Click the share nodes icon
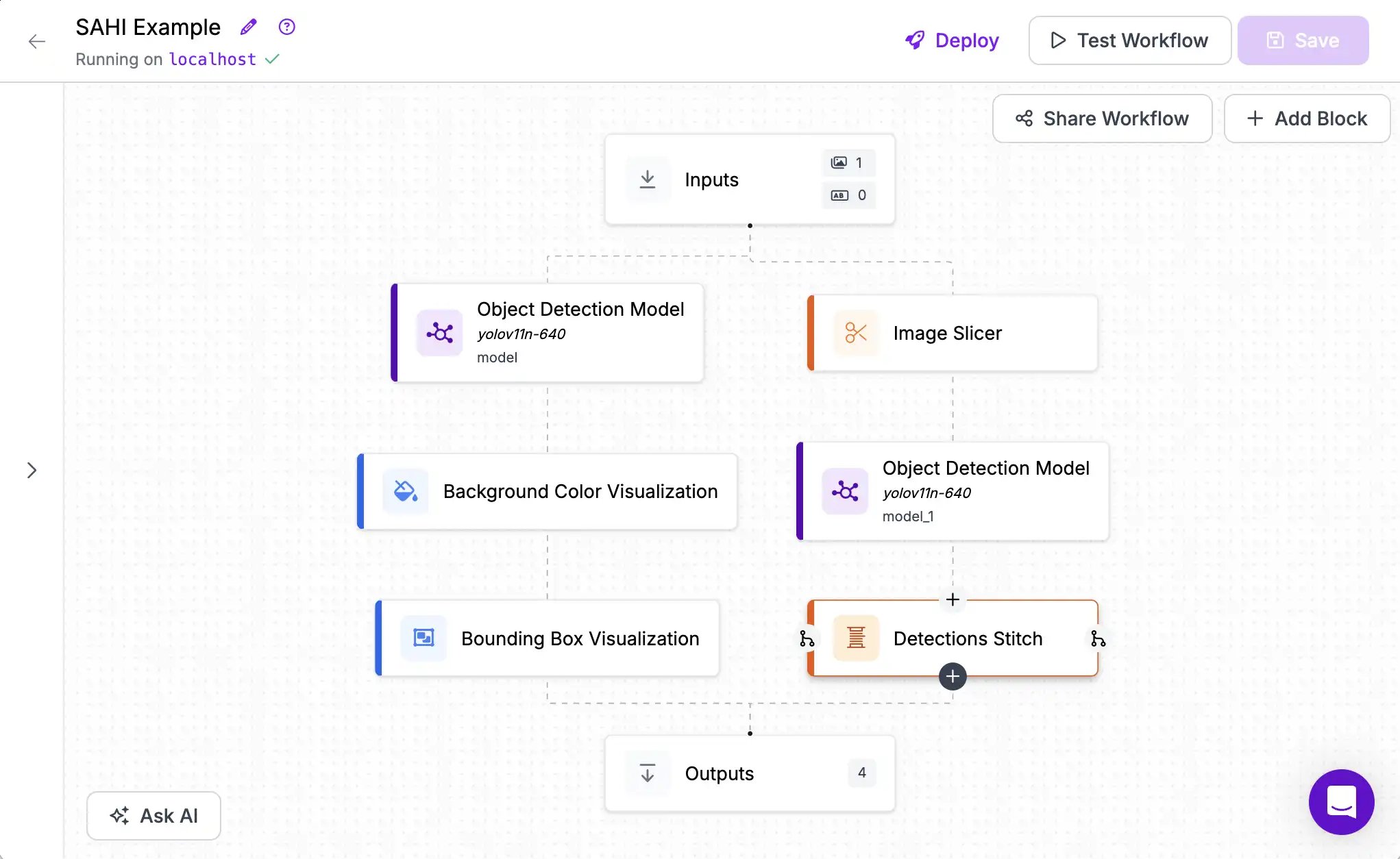The width and height of the screenshot is (1400, 859). pyautogui.click(x=1024, y=119)
